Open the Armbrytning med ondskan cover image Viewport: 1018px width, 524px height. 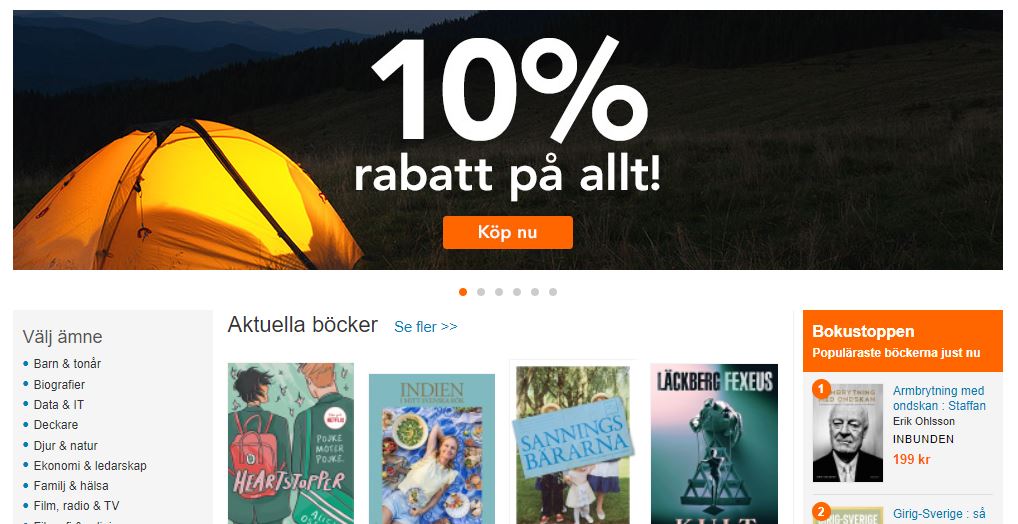(848, 432)
